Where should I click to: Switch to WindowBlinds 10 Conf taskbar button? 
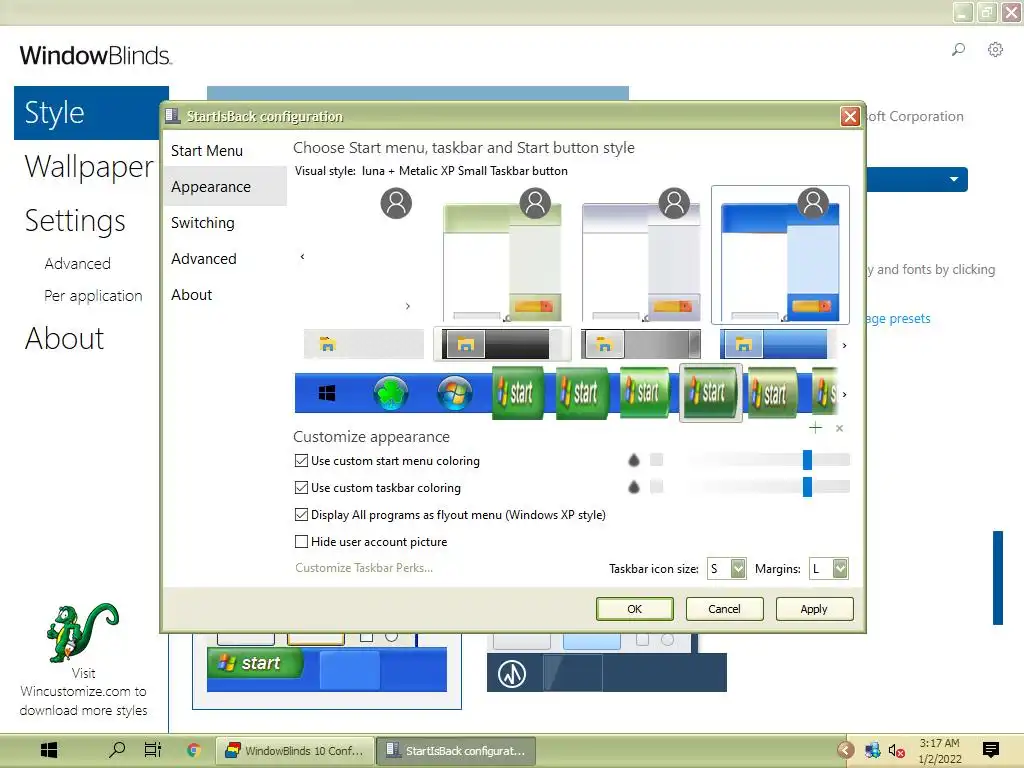point(295,751)
